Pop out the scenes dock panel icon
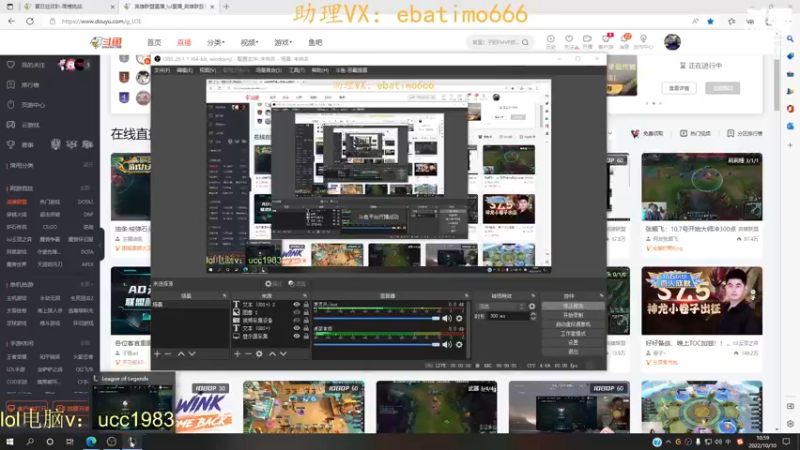 (x=224, y=296)
